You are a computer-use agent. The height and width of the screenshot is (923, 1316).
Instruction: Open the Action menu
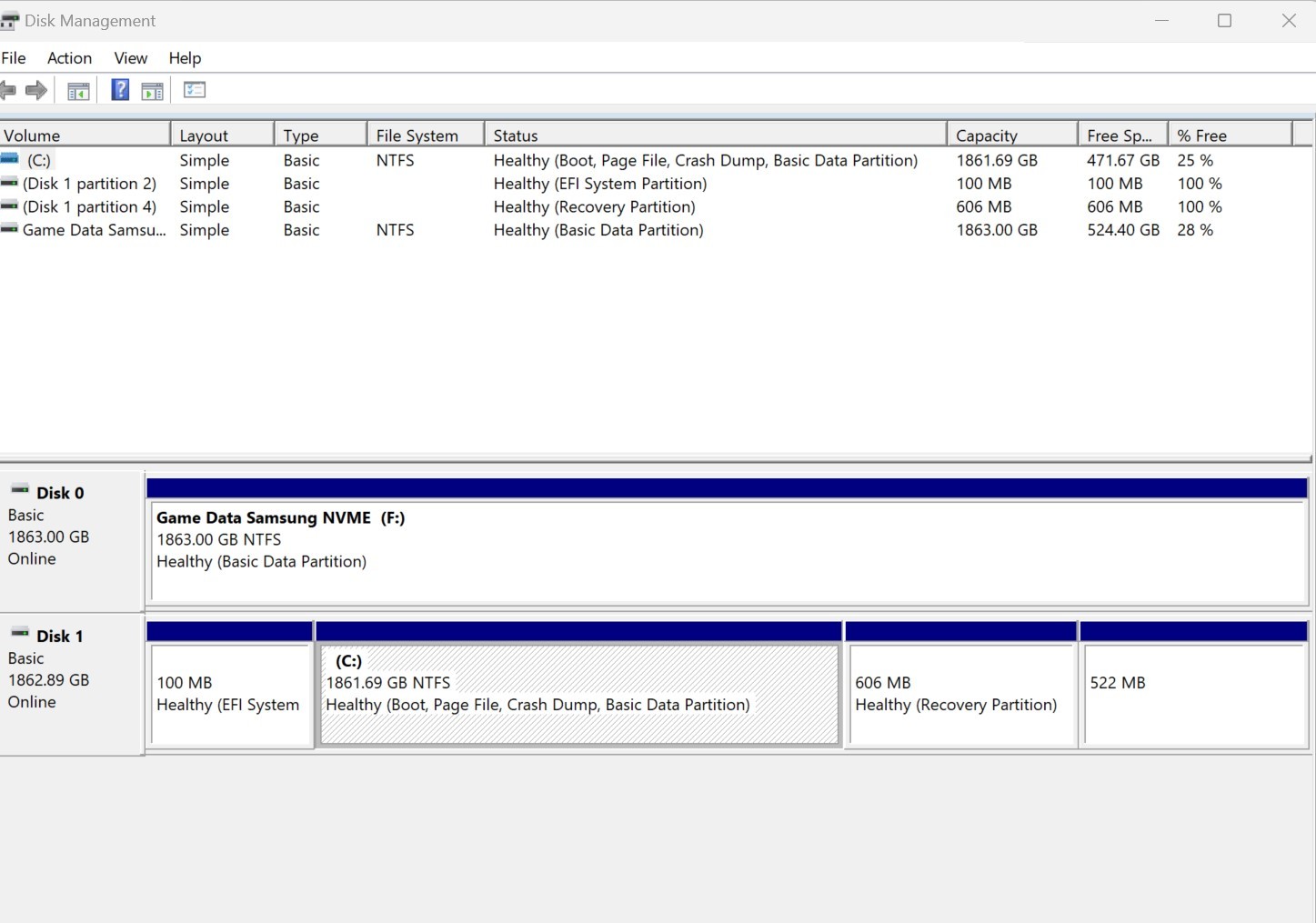[69, 58]
